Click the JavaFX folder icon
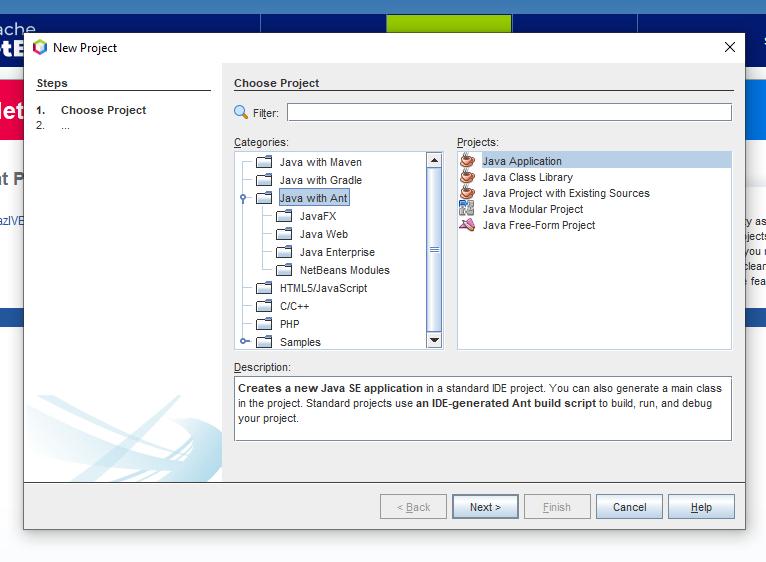This screenshot has width=766, height=562. point(284,216)
